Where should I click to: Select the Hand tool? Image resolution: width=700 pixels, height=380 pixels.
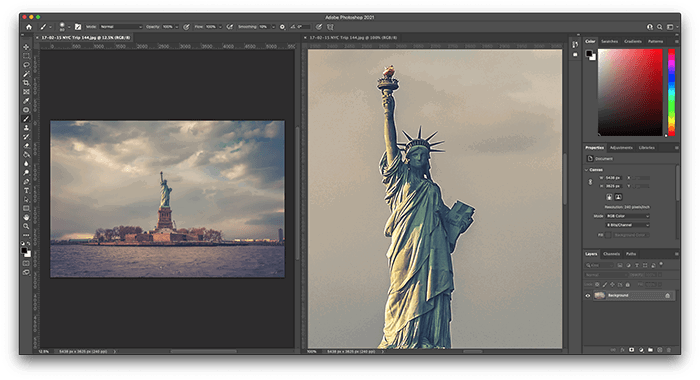26,217
